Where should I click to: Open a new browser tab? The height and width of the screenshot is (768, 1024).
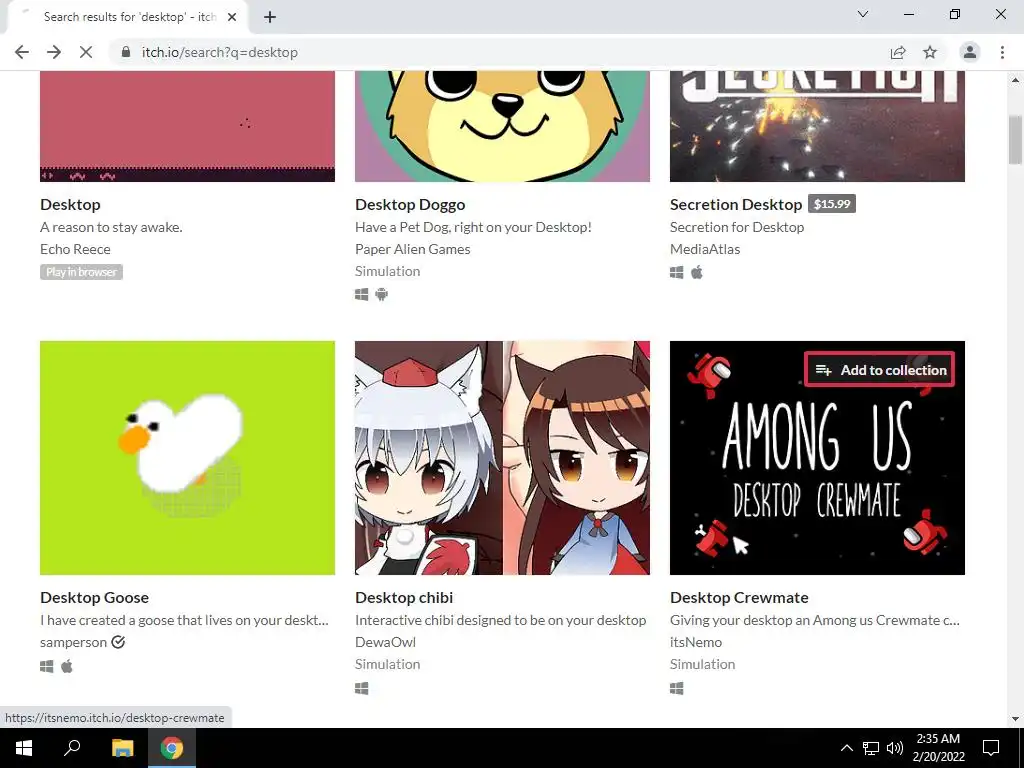pos(270,17)
